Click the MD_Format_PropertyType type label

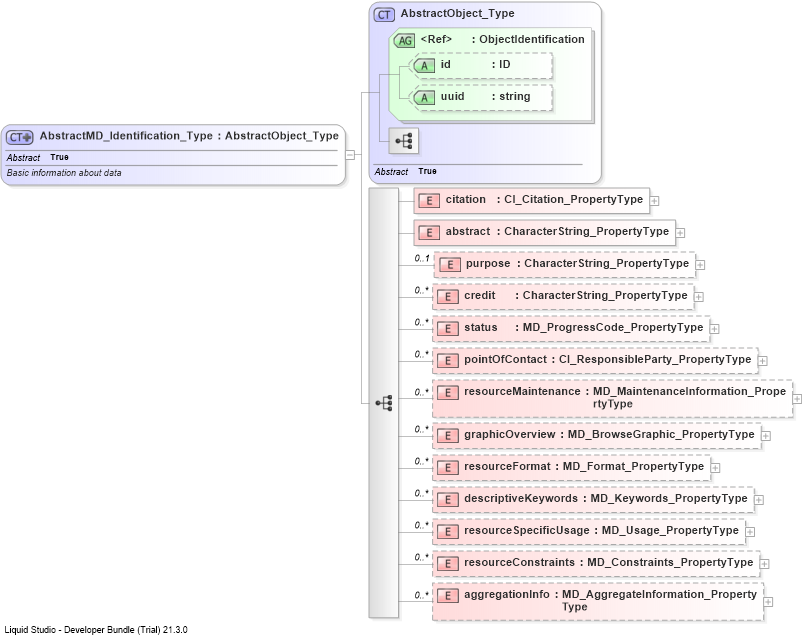pos(633,467)
